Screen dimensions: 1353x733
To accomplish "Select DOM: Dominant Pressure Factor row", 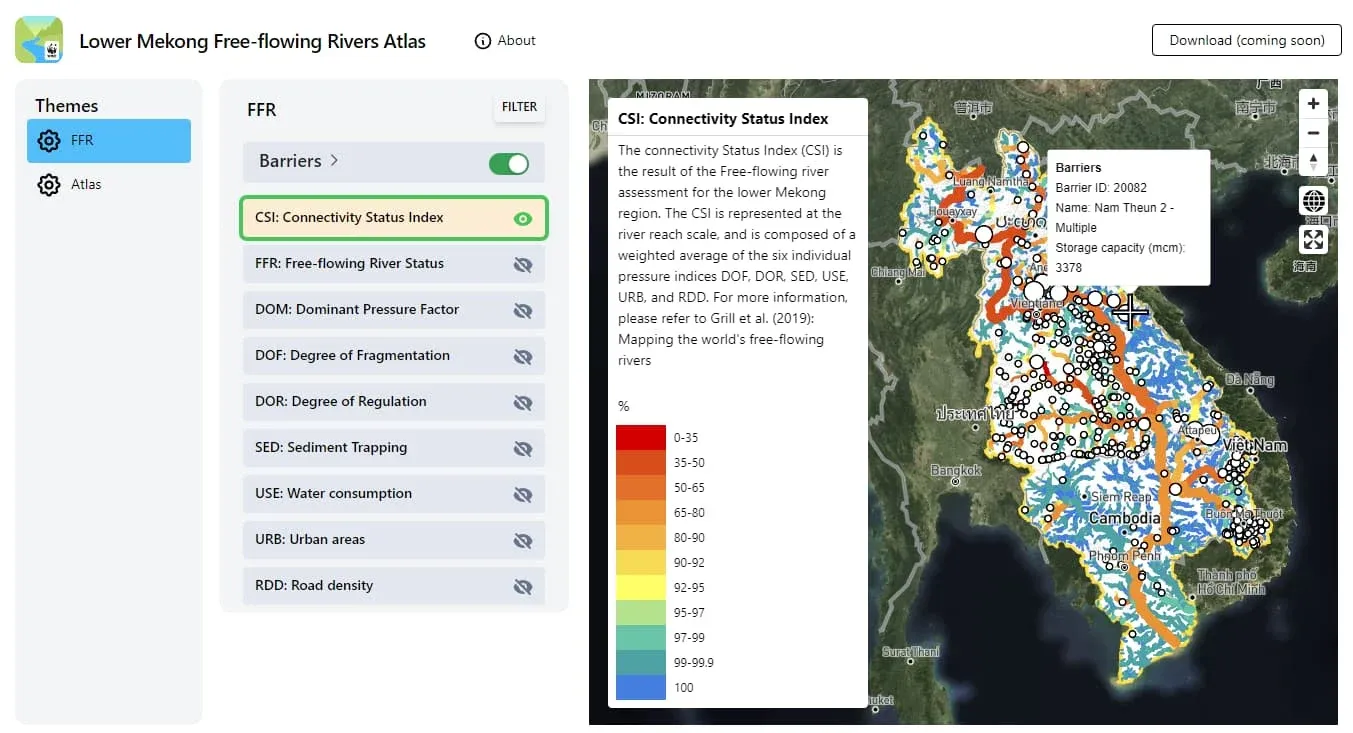I will pos(394,310).
